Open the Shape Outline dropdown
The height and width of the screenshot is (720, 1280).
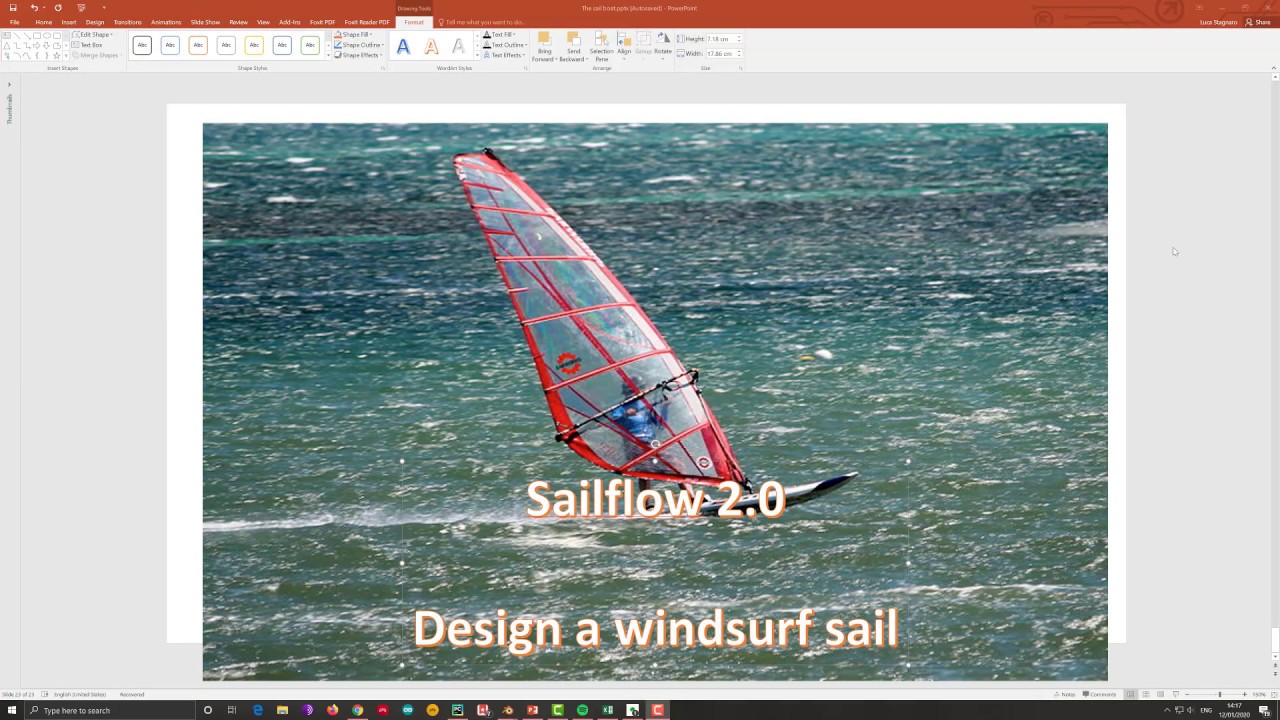[x=359, y=45]
